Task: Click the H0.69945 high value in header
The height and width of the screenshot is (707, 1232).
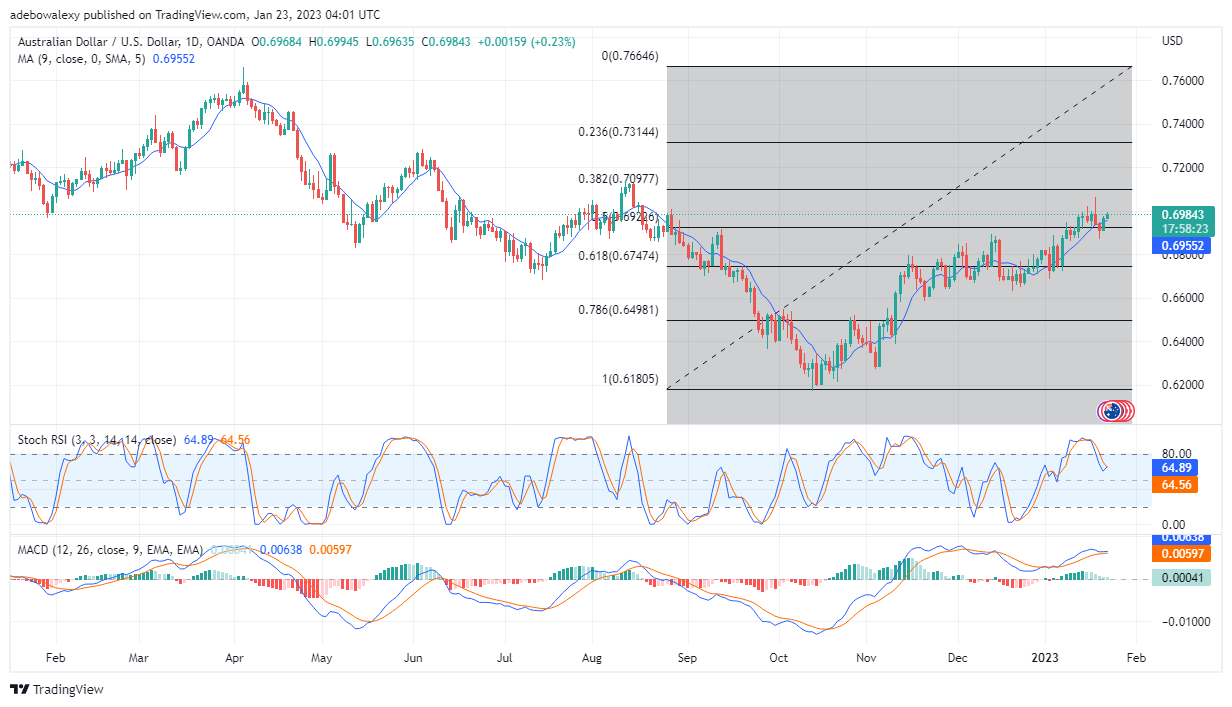Action: point(335,41)
